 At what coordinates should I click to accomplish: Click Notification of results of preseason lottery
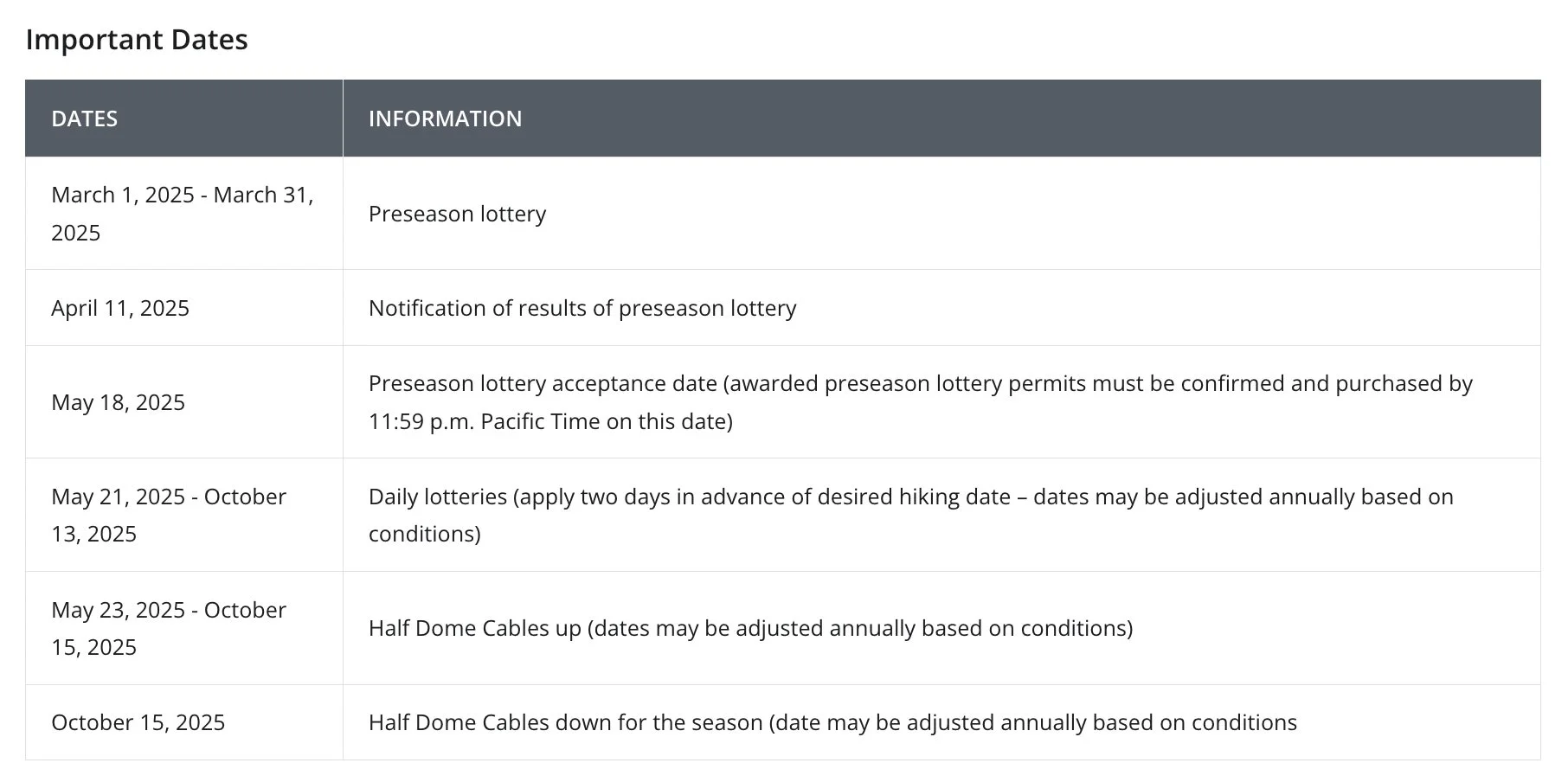click(x=582, y=308)
